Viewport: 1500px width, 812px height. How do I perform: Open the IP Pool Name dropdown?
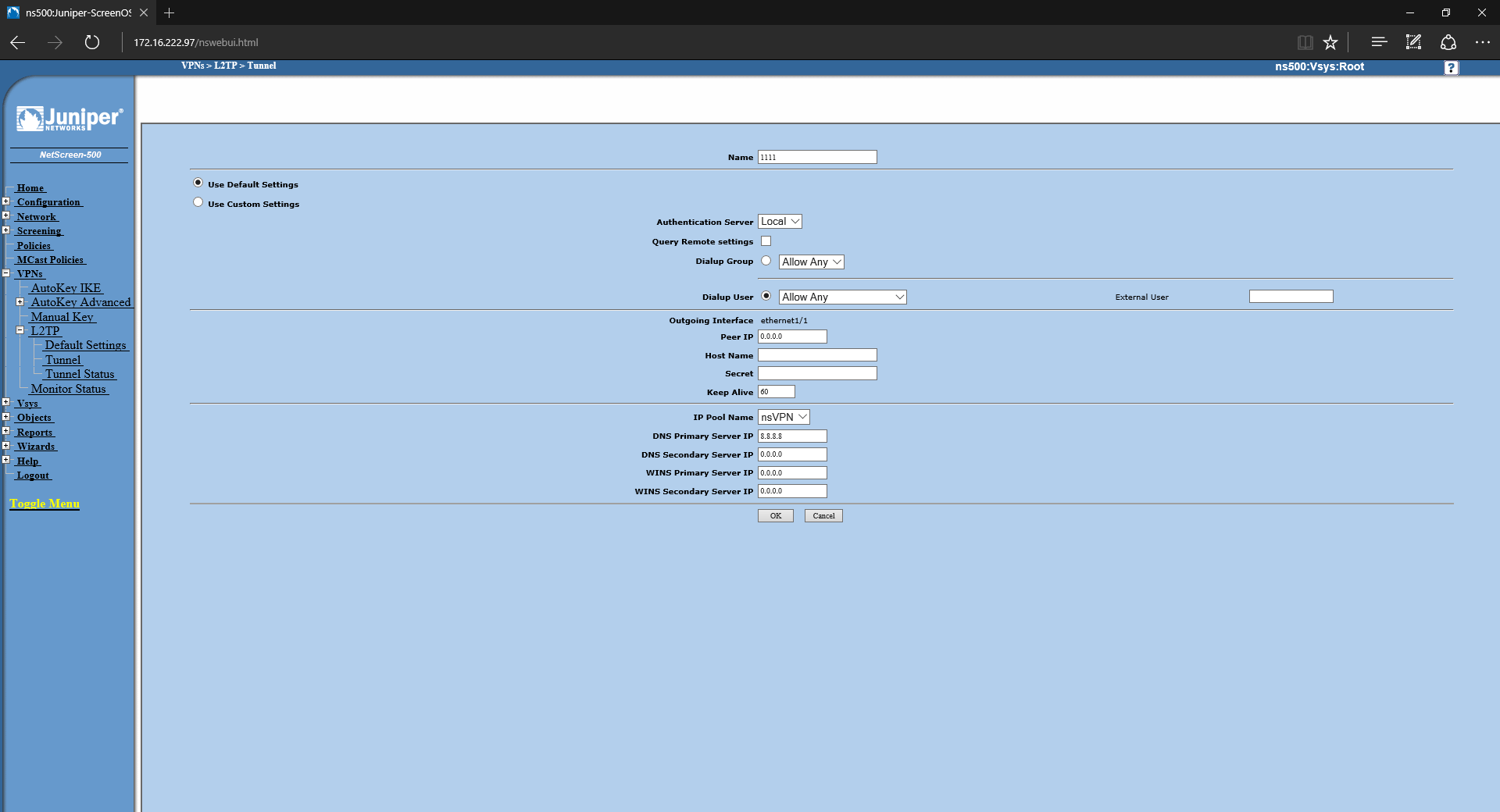(x=784, y=417)
